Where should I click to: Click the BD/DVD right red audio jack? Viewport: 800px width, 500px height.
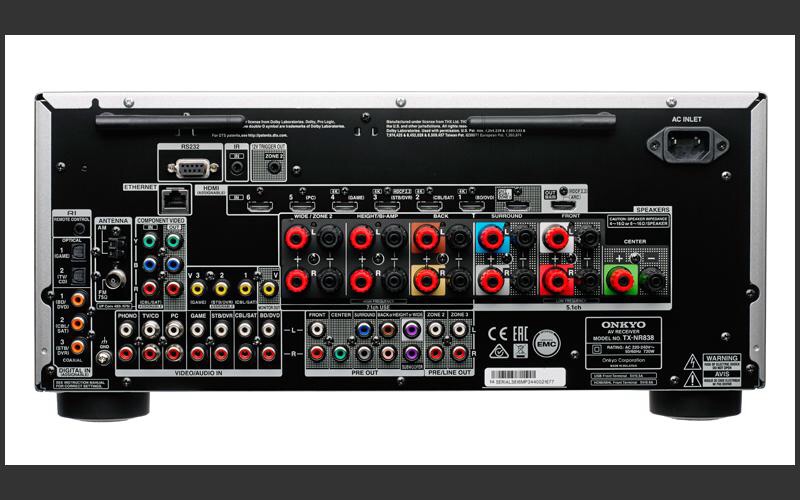(x=269, y=353)
